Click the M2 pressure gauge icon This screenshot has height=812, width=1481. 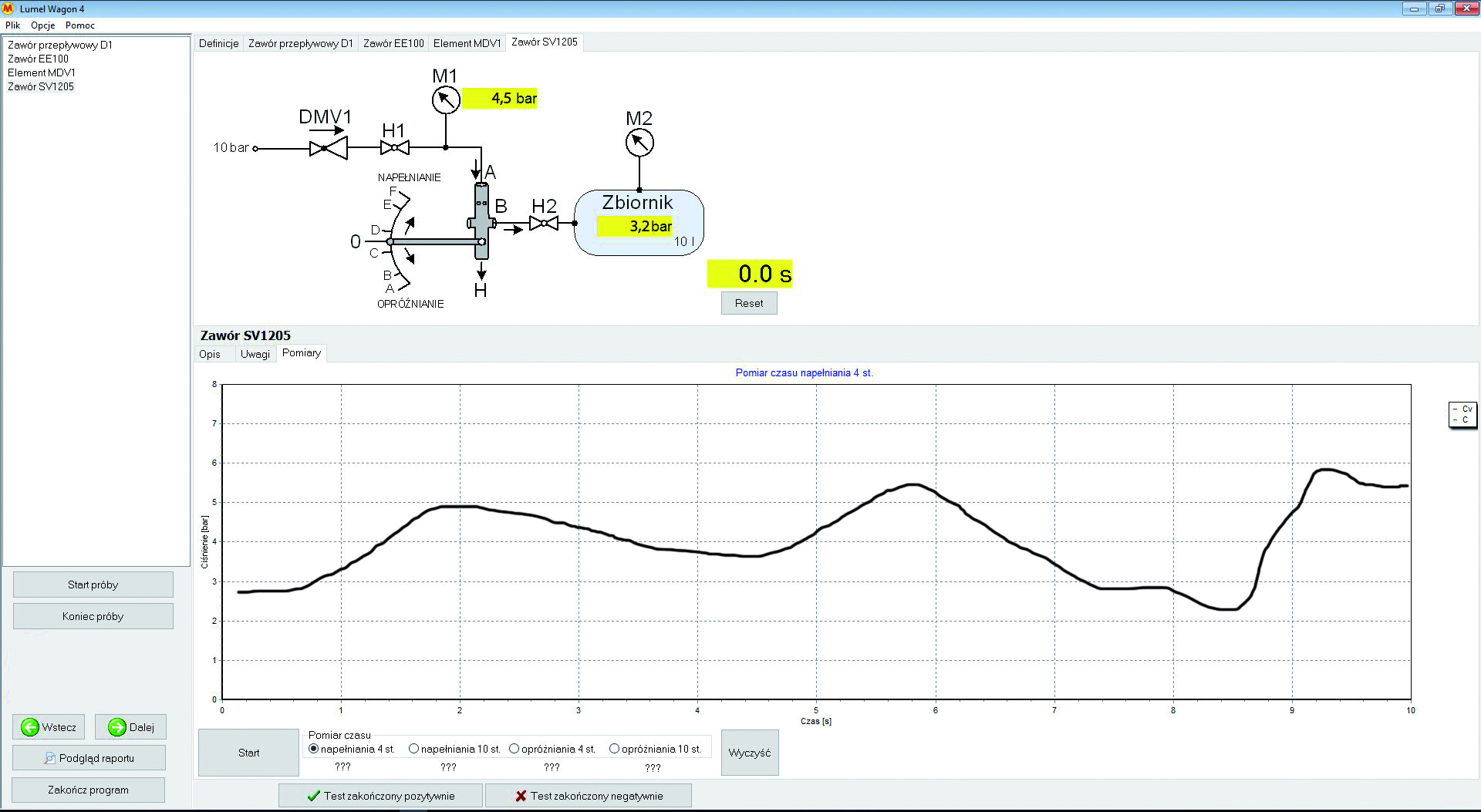[639, 142]
